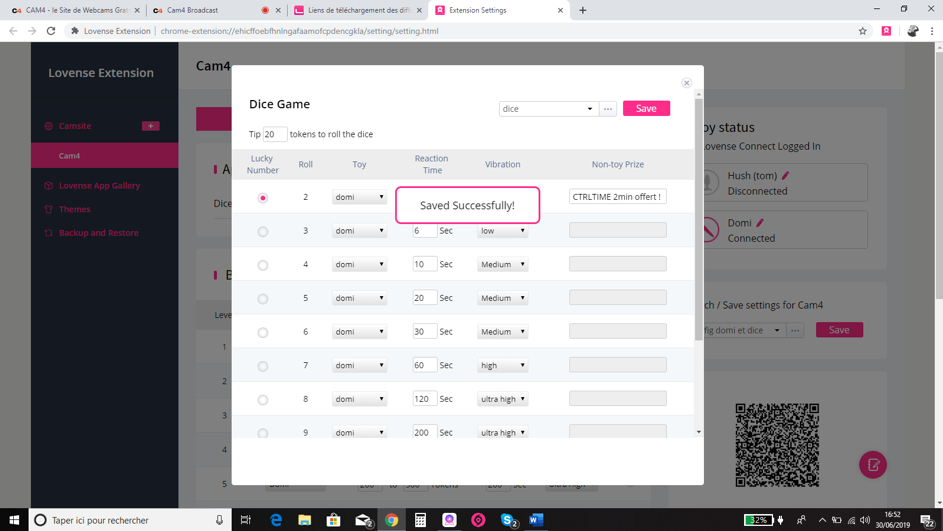Click the browser reload icon

(x=51, y=31)
